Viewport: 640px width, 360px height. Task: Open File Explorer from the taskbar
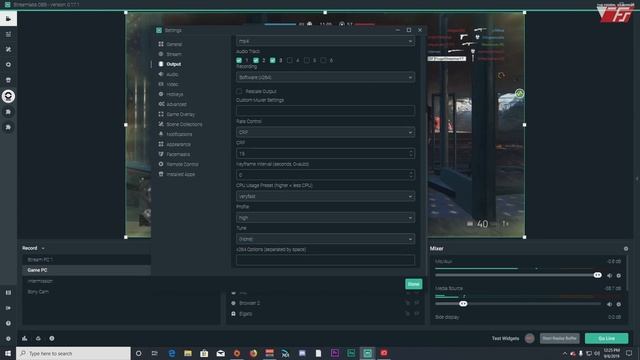pos(188,353)
